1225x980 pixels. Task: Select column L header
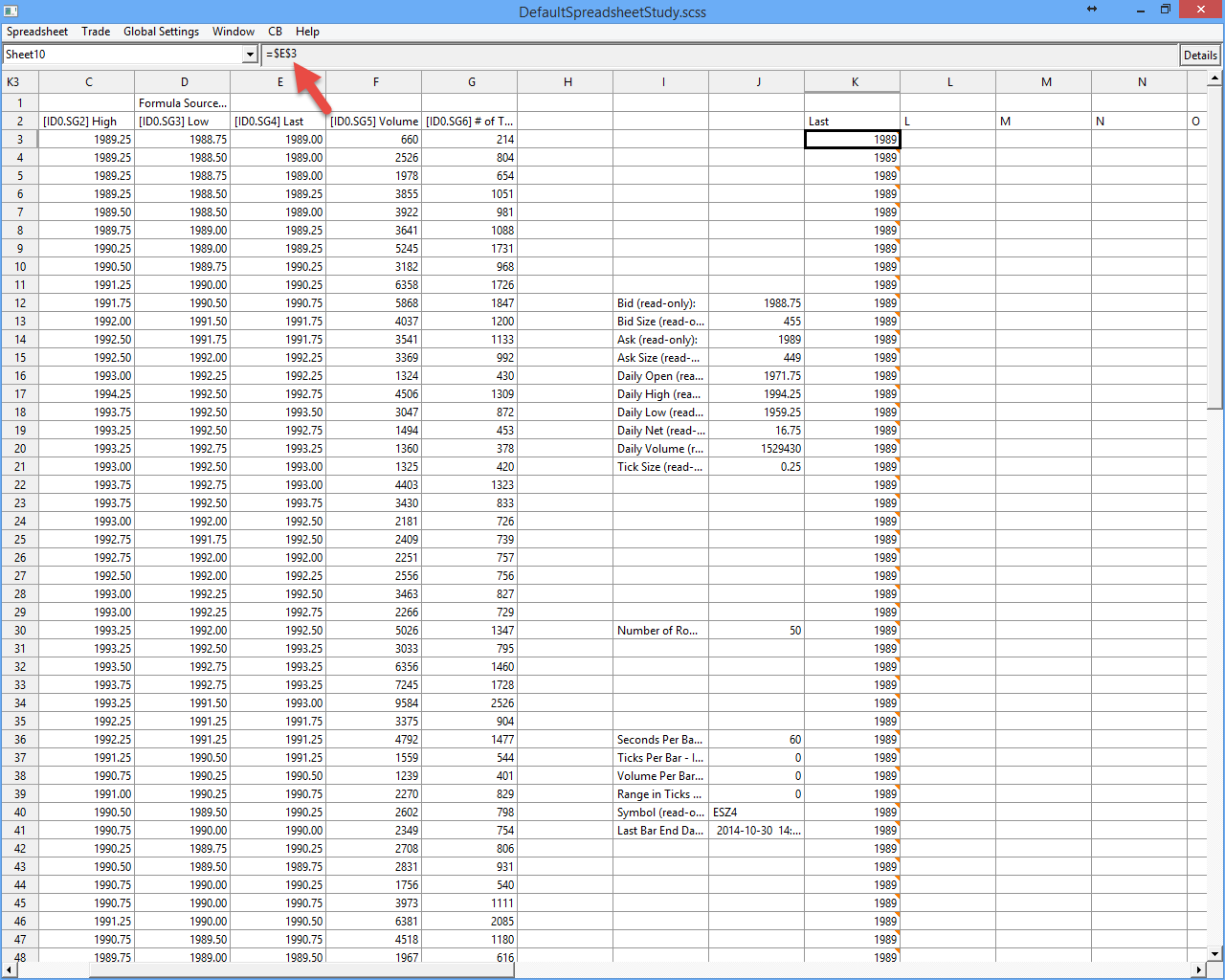[x=948, y=82]
